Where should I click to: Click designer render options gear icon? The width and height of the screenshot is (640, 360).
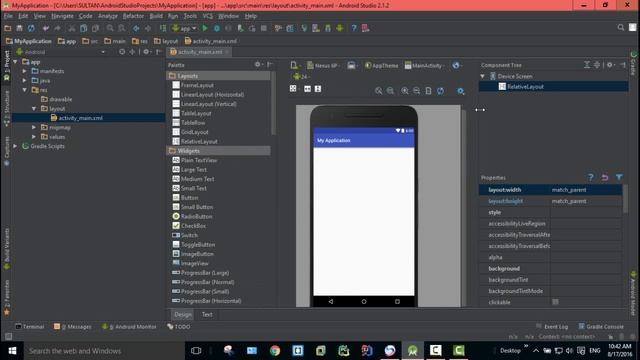[x=460, y=91]
